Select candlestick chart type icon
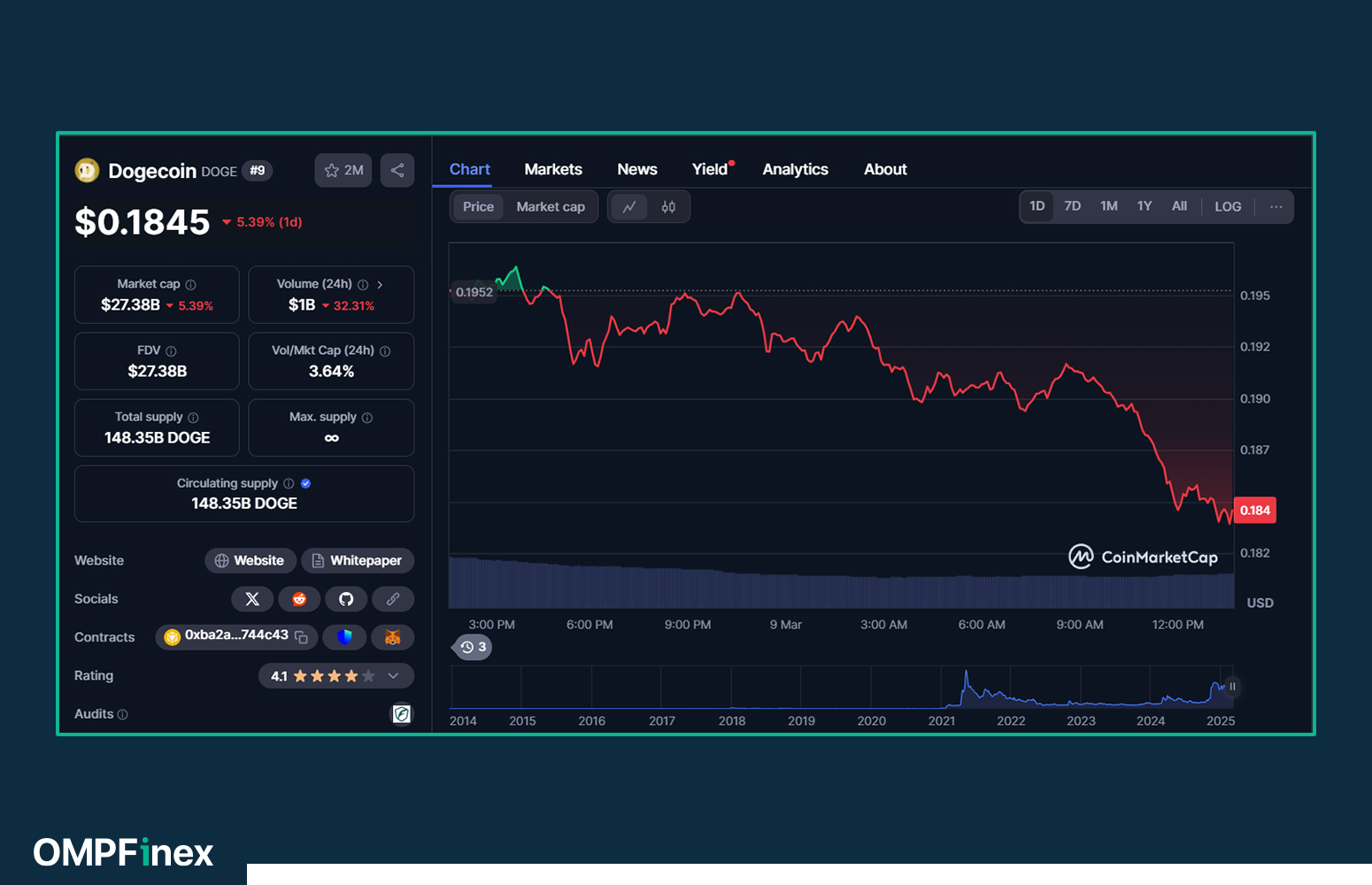Screen dimensions: 1372x885 tap(668, 207)
